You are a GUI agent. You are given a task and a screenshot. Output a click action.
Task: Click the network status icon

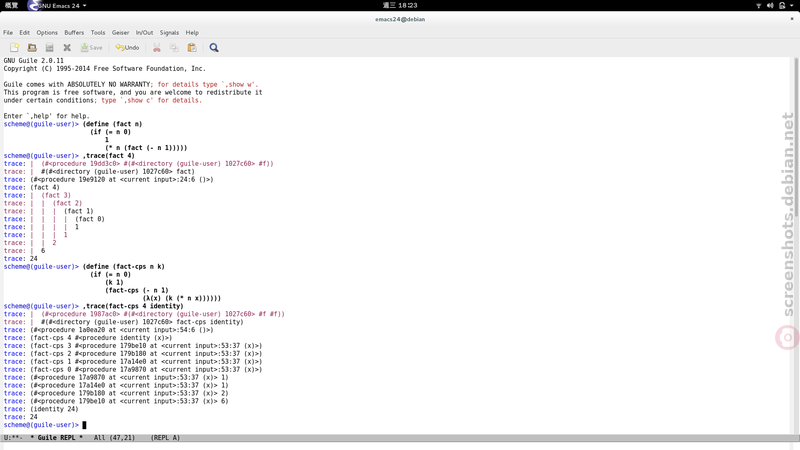[x=759, y=6]
